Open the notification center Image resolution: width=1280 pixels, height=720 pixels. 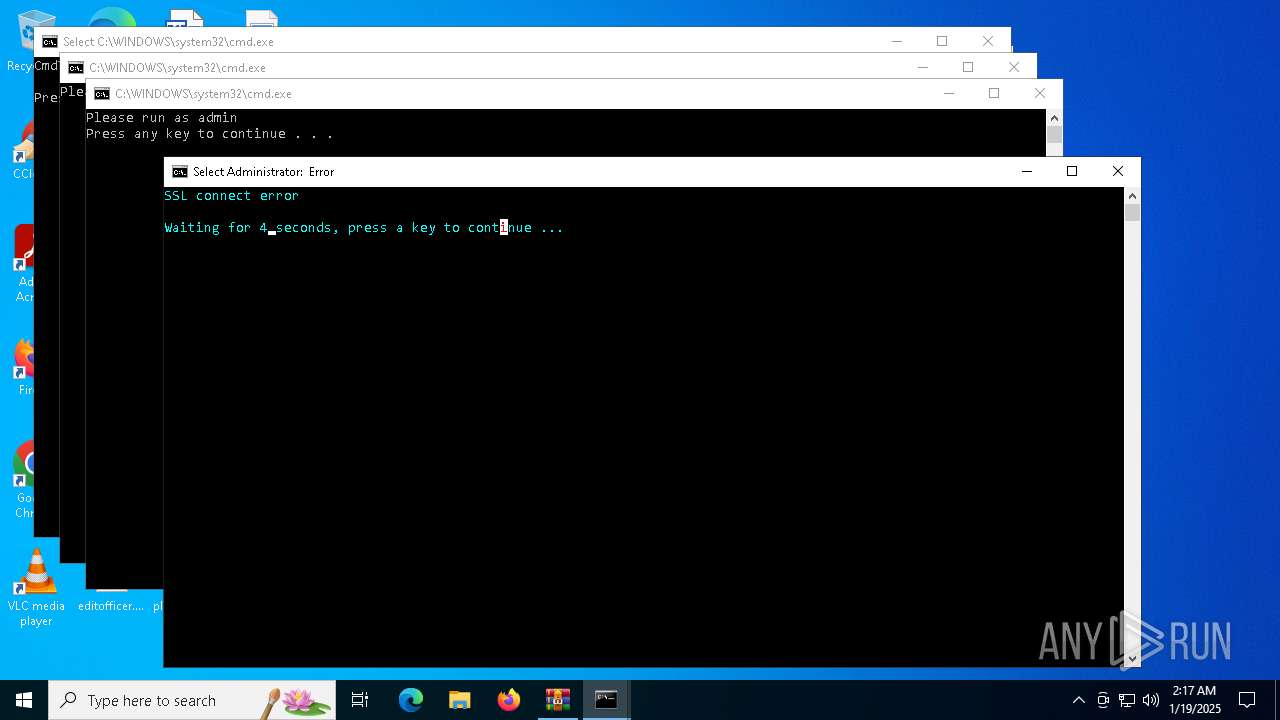(x=1247, y=700)
